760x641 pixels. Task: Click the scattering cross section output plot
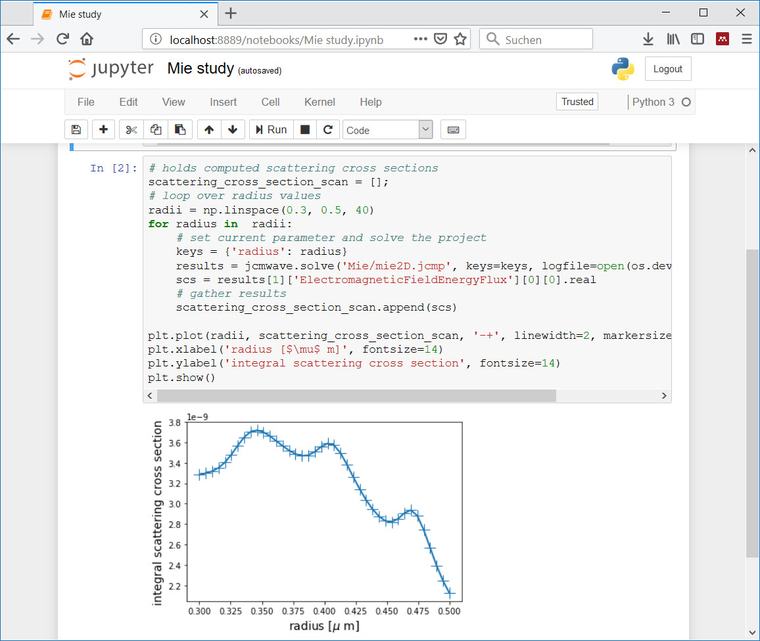click(306, 525)
